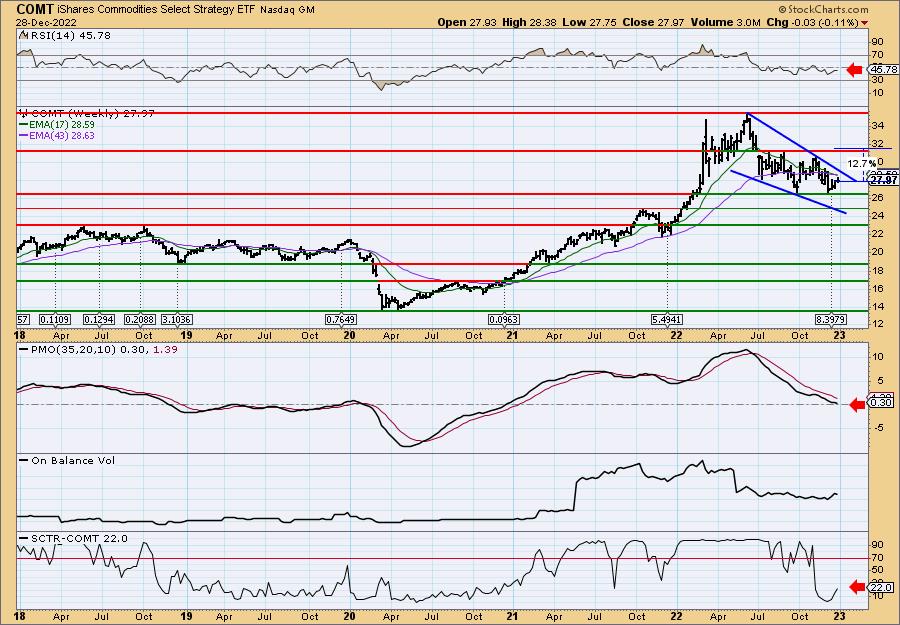Screen dimensions: 900x625
Task: Click the red down-triangle beside the Chg value
Action: [x=865, y=23]
